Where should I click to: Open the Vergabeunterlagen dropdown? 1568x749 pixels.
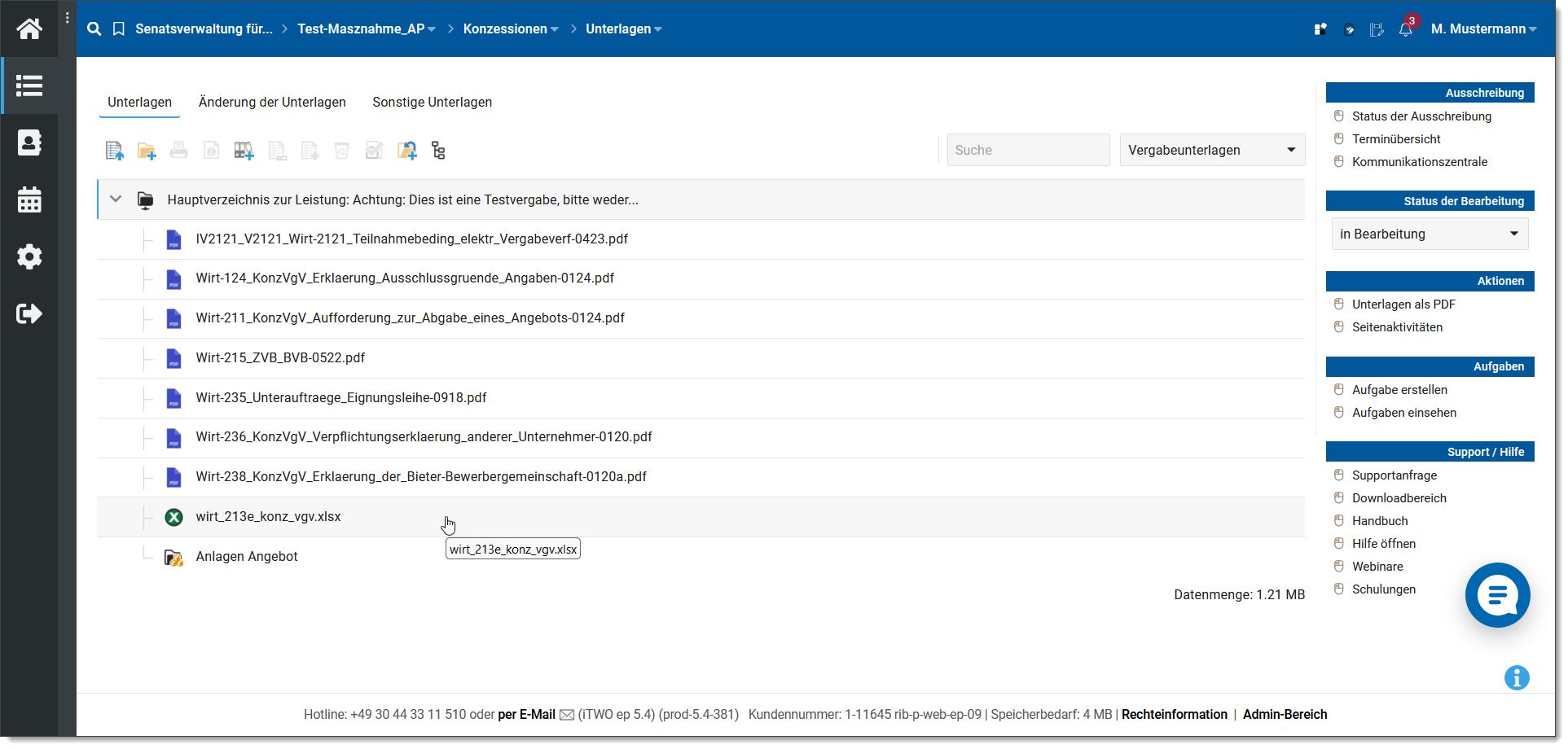point(1212,150)
